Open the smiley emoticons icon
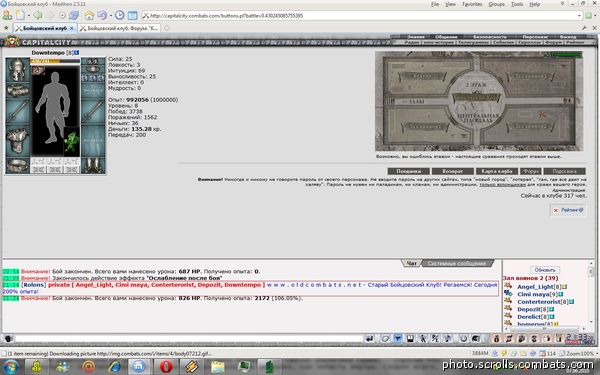The width and height of the screenshot is (600, 375). coord(463,339)
